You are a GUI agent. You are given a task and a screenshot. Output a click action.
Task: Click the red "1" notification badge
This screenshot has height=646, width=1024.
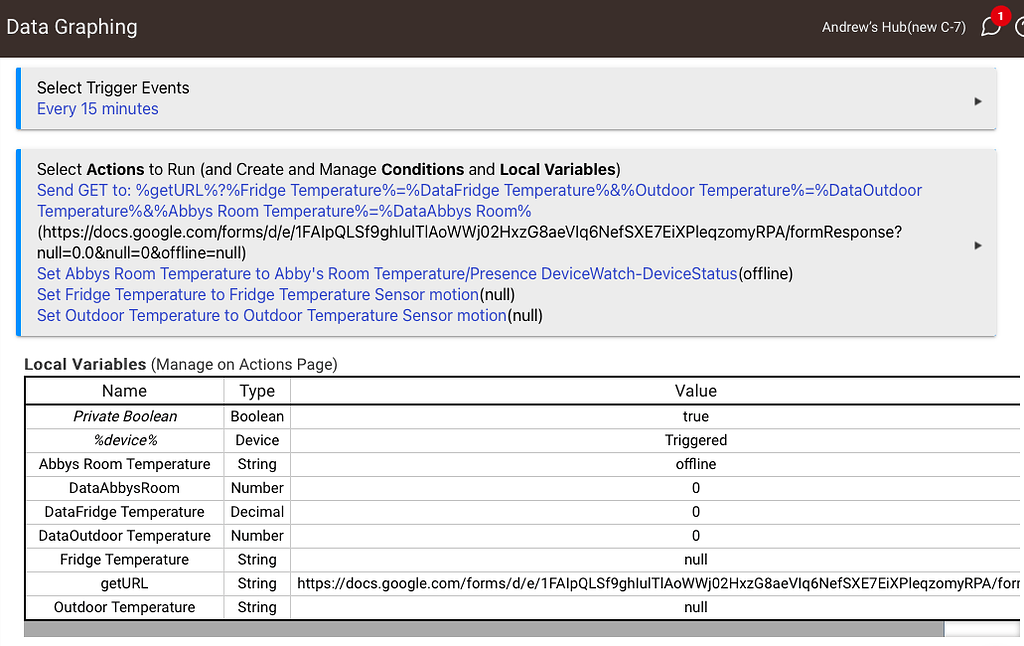pyautogui.click(x=1000, y=16)
